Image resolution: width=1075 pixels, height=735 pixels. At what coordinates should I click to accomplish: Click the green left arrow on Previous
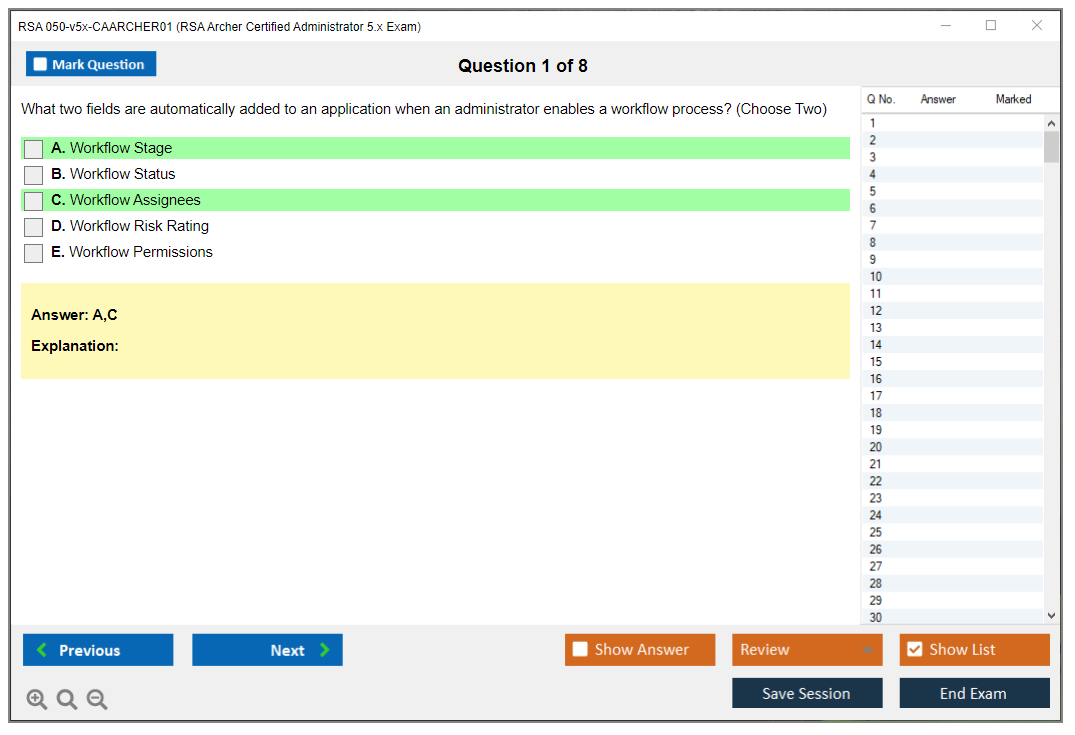[42, 650]
